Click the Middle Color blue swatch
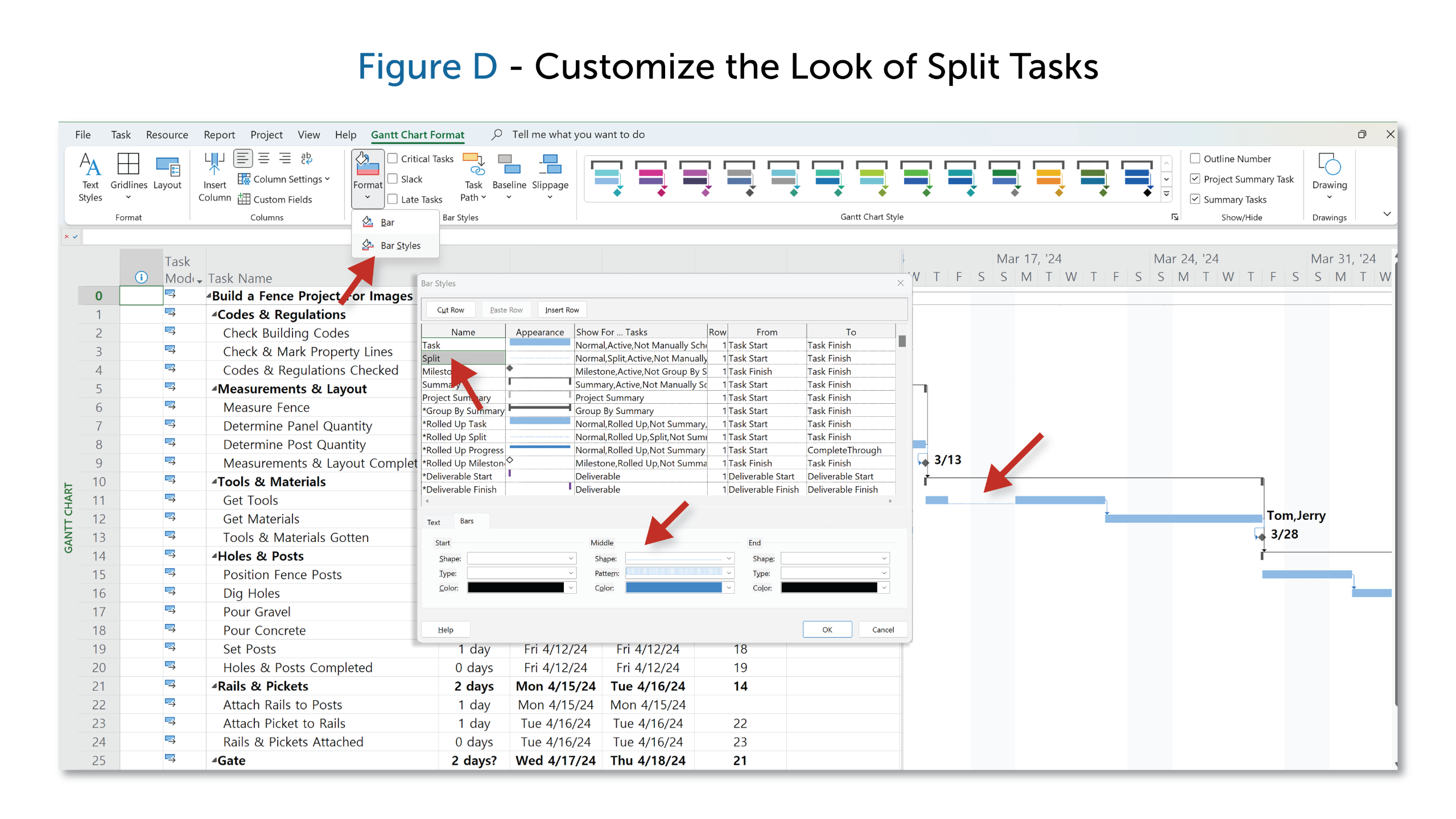The image size is (1456, 819). pos(674,588)
